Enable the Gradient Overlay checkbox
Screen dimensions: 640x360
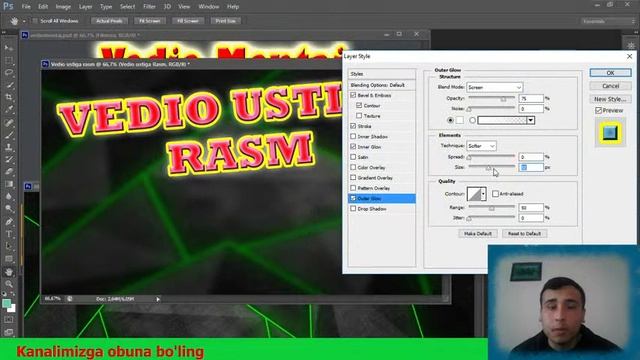(x=353, y=178)
